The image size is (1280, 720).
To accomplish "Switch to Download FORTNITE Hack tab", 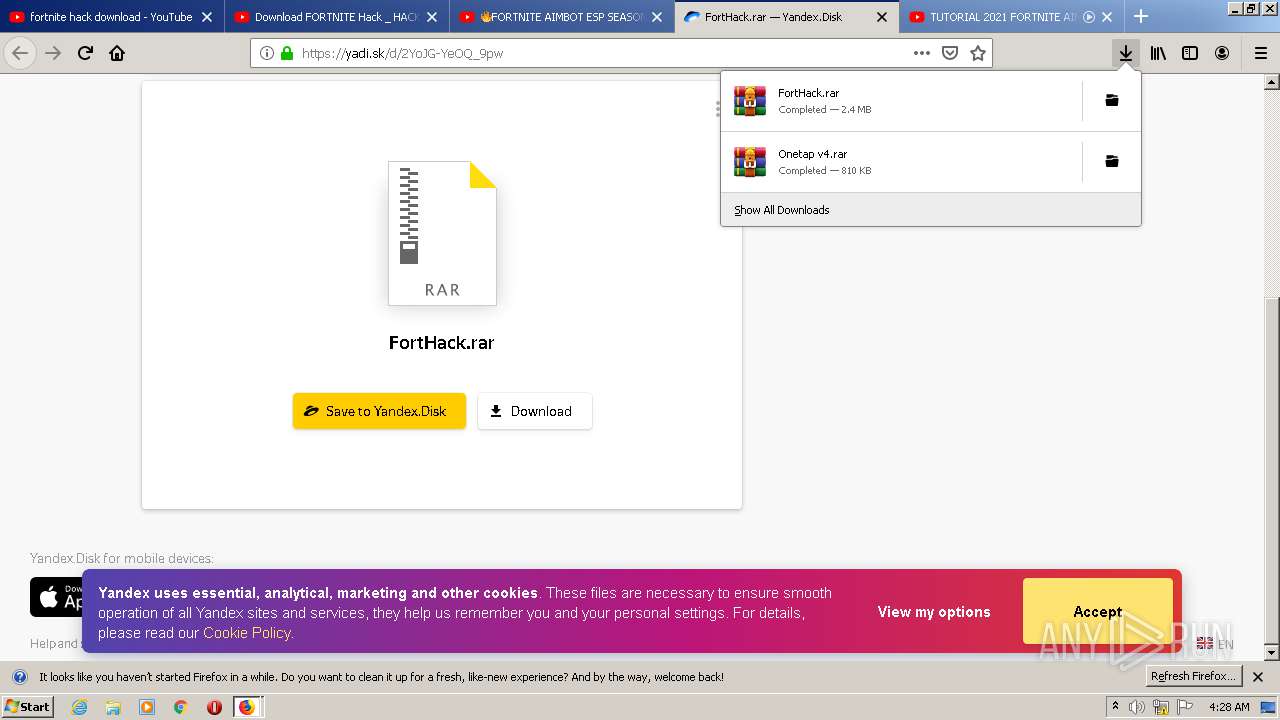I will (336, 17).
